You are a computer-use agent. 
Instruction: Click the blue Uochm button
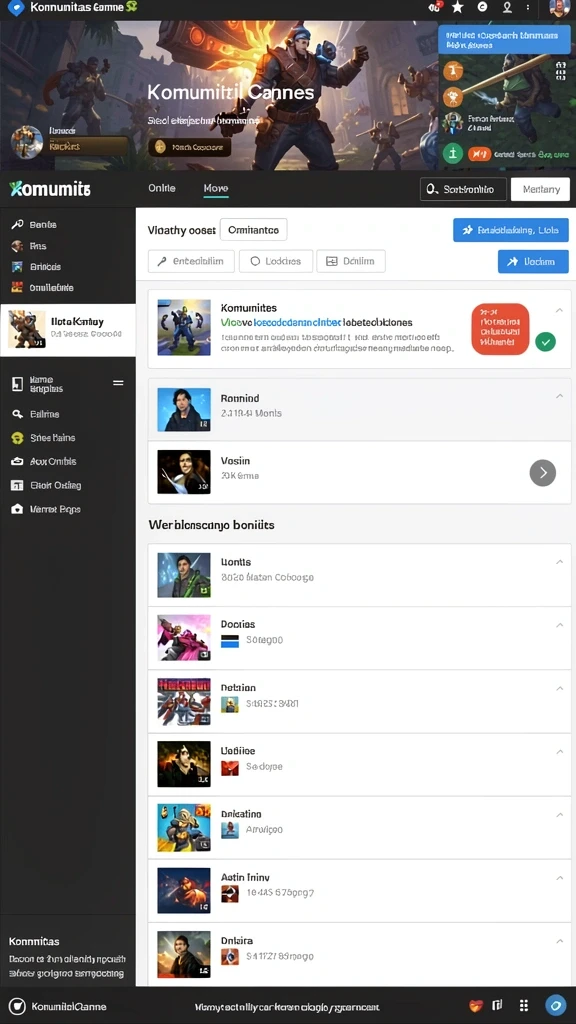coord(533,261)
